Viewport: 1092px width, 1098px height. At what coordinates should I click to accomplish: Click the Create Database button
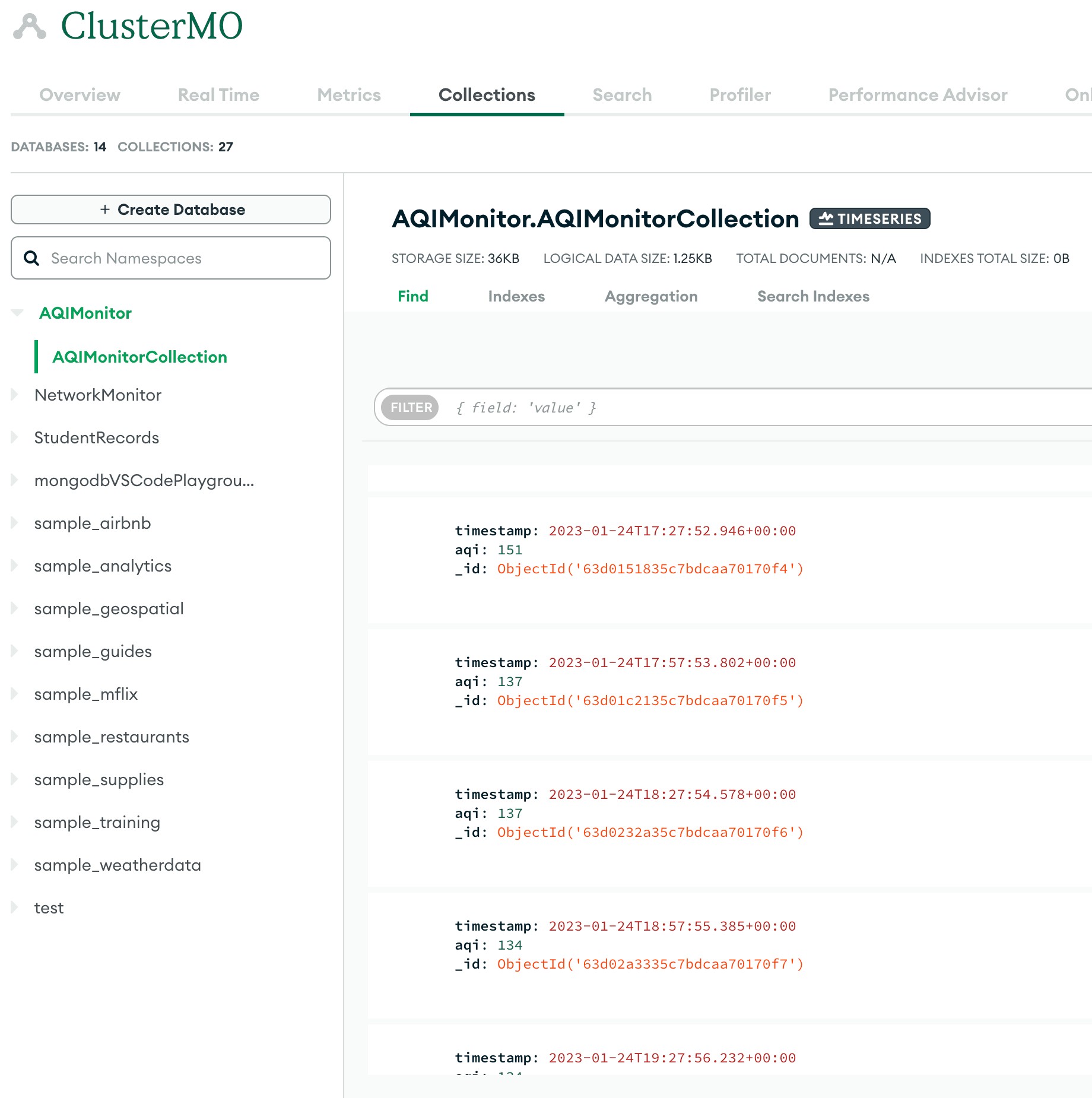click(x=171, y=210)
